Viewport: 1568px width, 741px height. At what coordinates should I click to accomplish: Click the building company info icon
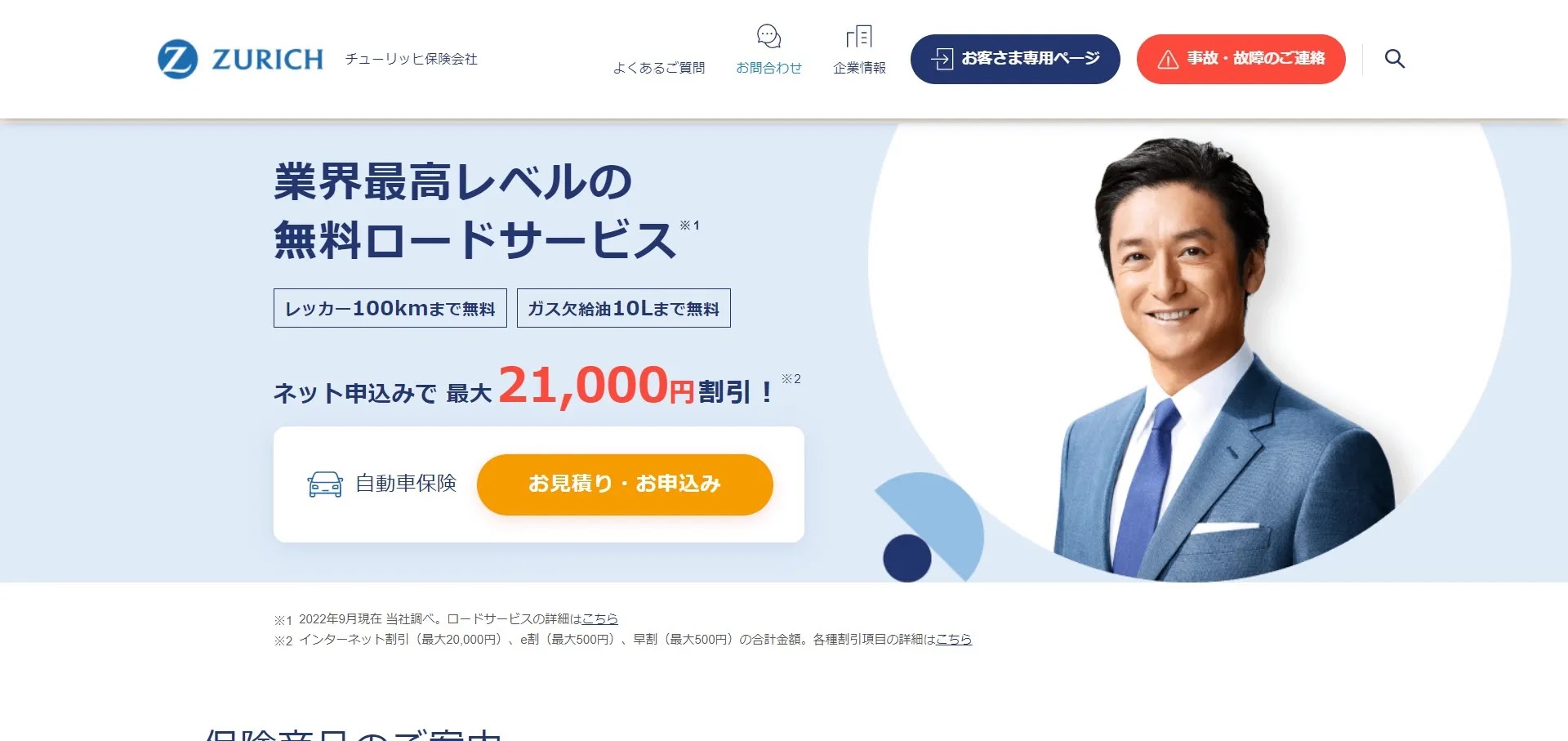(859, 37)
